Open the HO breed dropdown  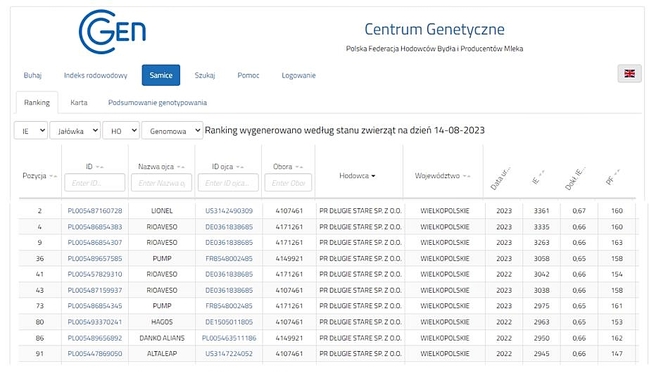(x=121, y=130)
